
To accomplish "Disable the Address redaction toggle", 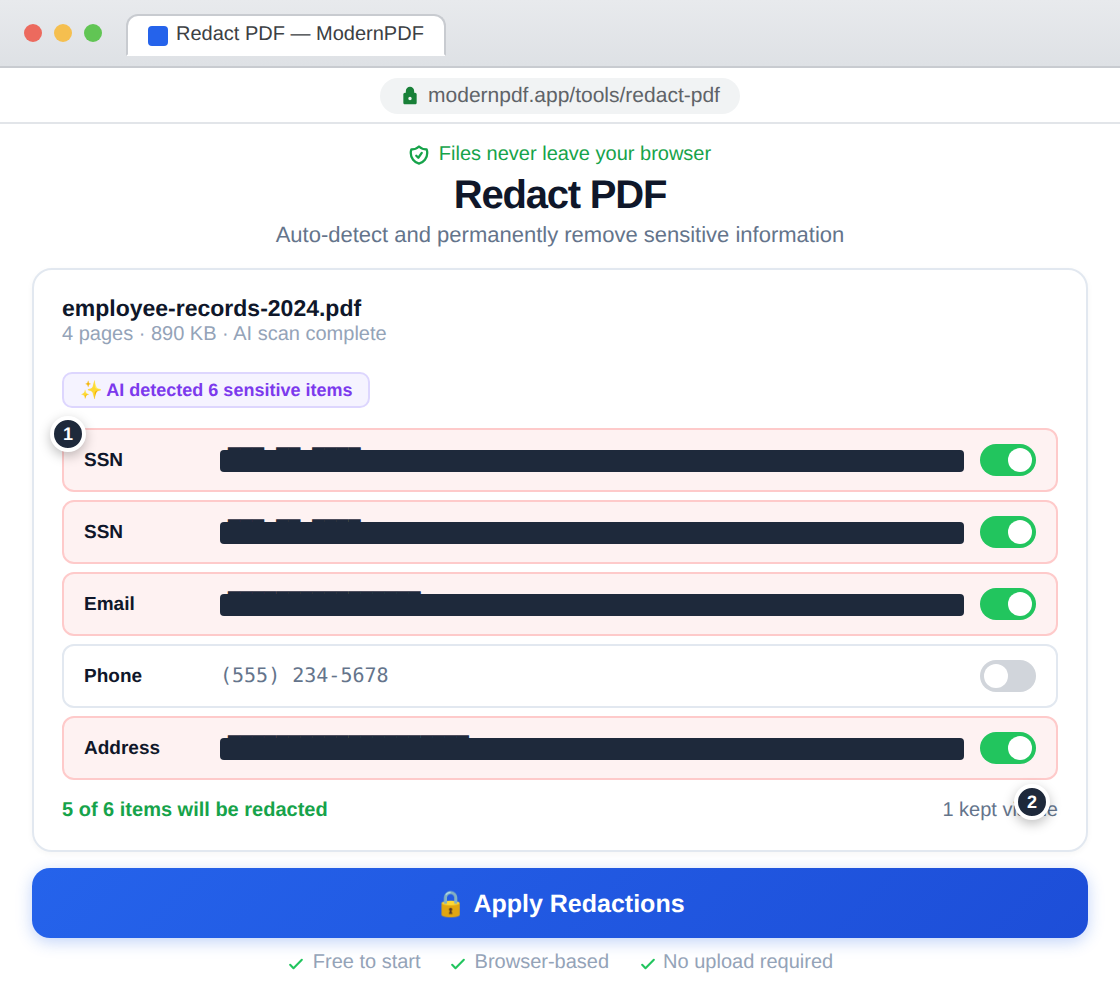I will [1008, 747].
